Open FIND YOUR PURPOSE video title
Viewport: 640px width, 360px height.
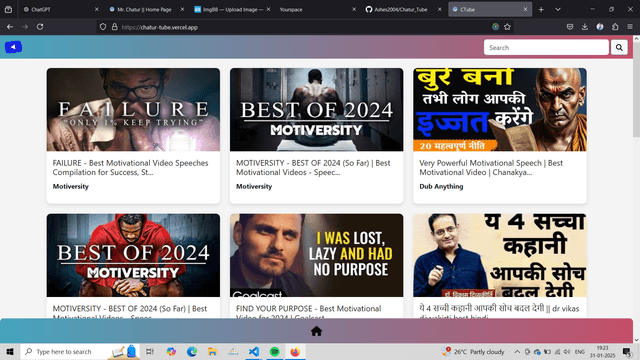tap(308, 311)
